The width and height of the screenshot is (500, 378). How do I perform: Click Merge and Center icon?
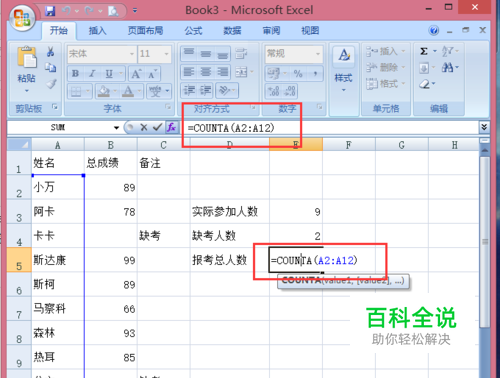tap(242, 72)
